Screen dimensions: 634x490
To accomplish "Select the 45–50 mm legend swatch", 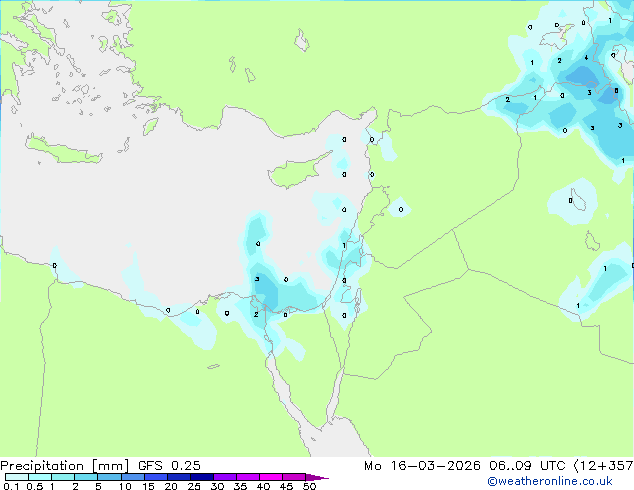I will (x=294, y=477).
